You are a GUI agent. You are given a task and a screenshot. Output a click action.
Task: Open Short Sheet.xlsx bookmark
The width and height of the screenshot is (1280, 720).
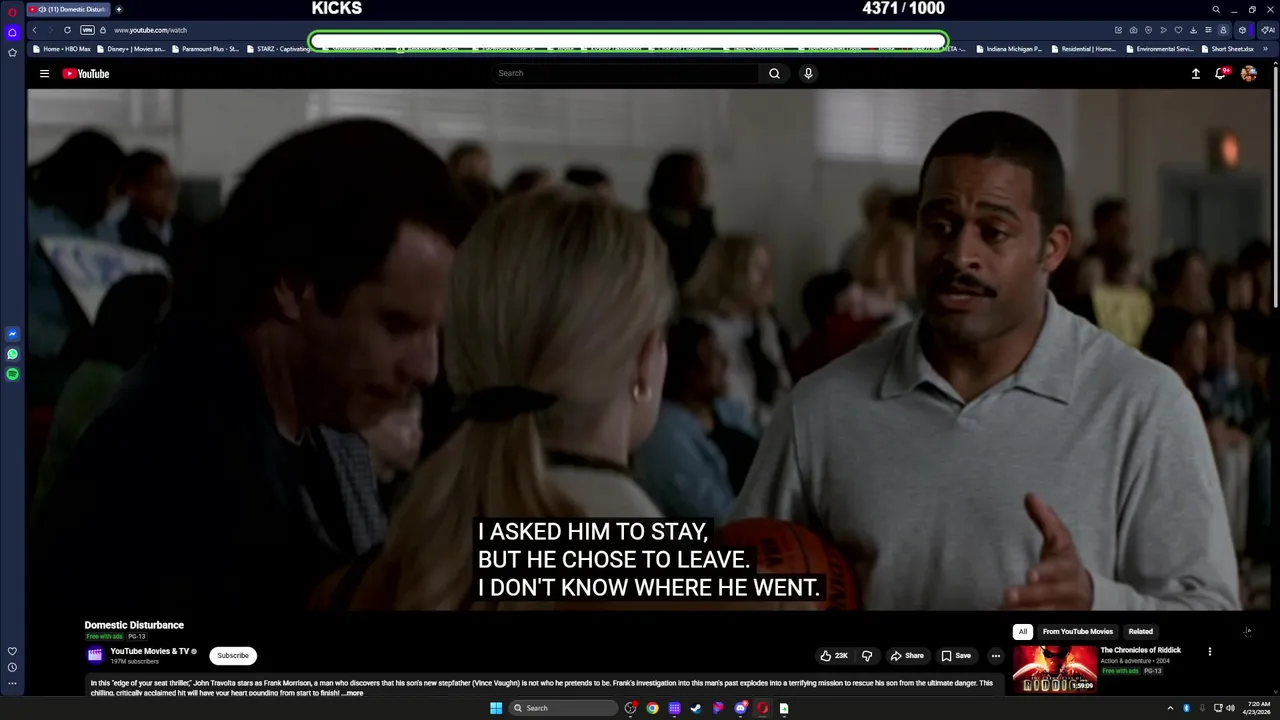pyautogui.click(x=1227, y=48)
